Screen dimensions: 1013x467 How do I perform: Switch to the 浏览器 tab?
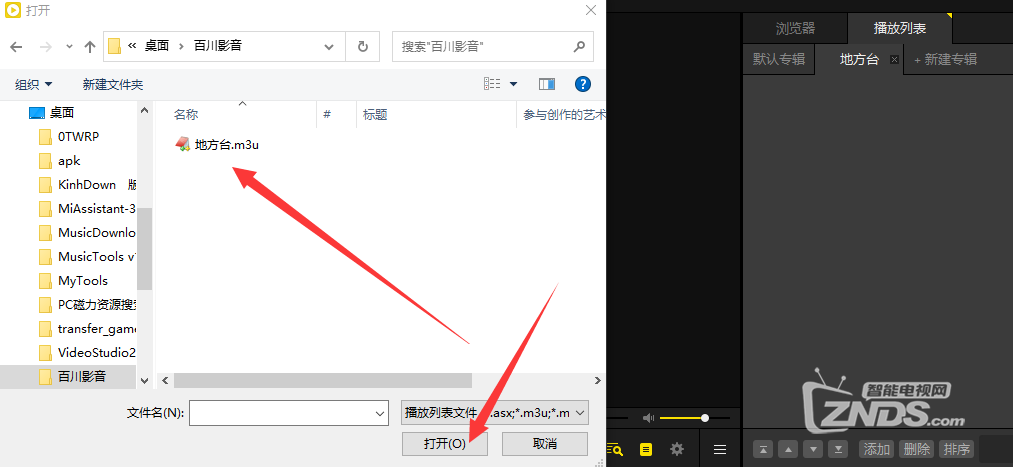click(795, 28)
